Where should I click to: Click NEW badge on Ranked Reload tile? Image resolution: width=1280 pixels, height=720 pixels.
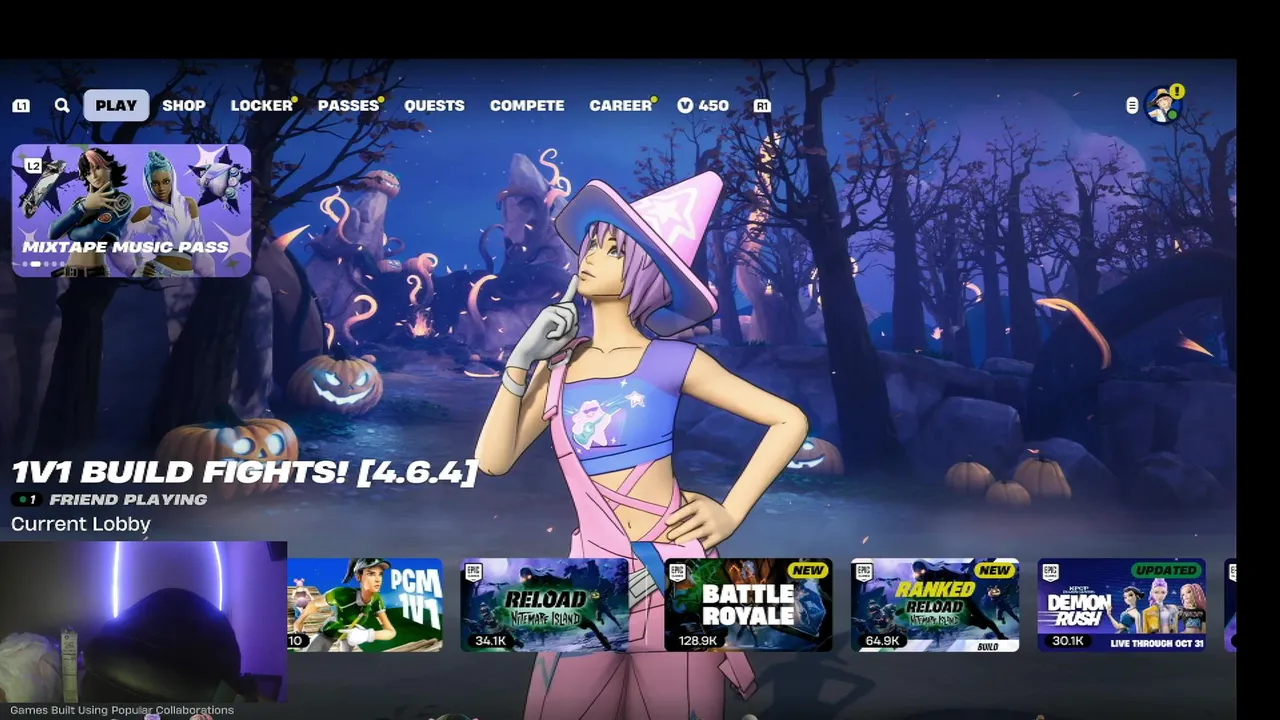[995, 570]
